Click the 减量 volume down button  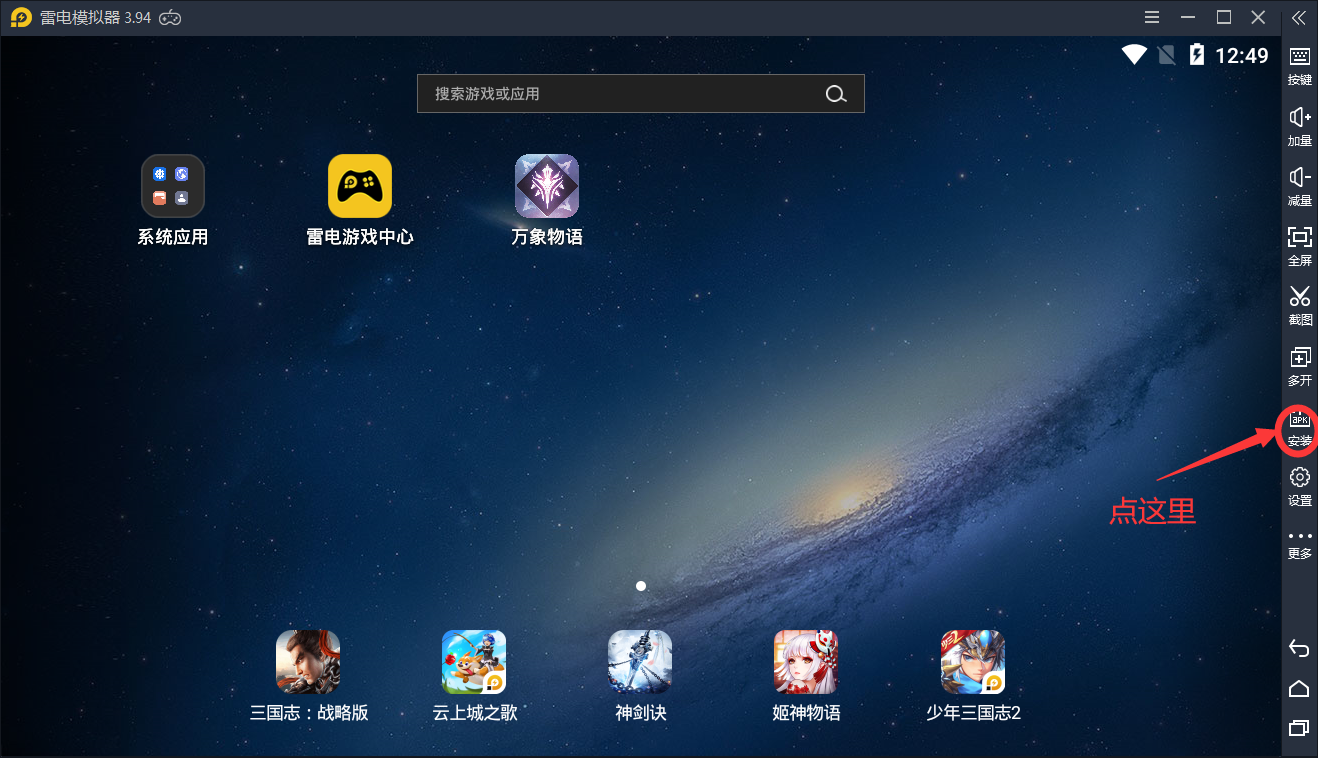point(1299,186)
